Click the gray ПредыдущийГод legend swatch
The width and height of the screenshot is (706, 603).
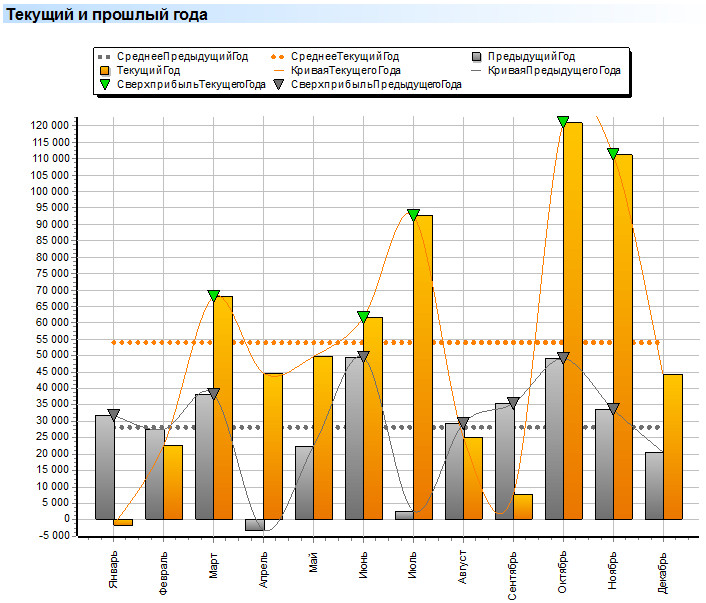479,57
